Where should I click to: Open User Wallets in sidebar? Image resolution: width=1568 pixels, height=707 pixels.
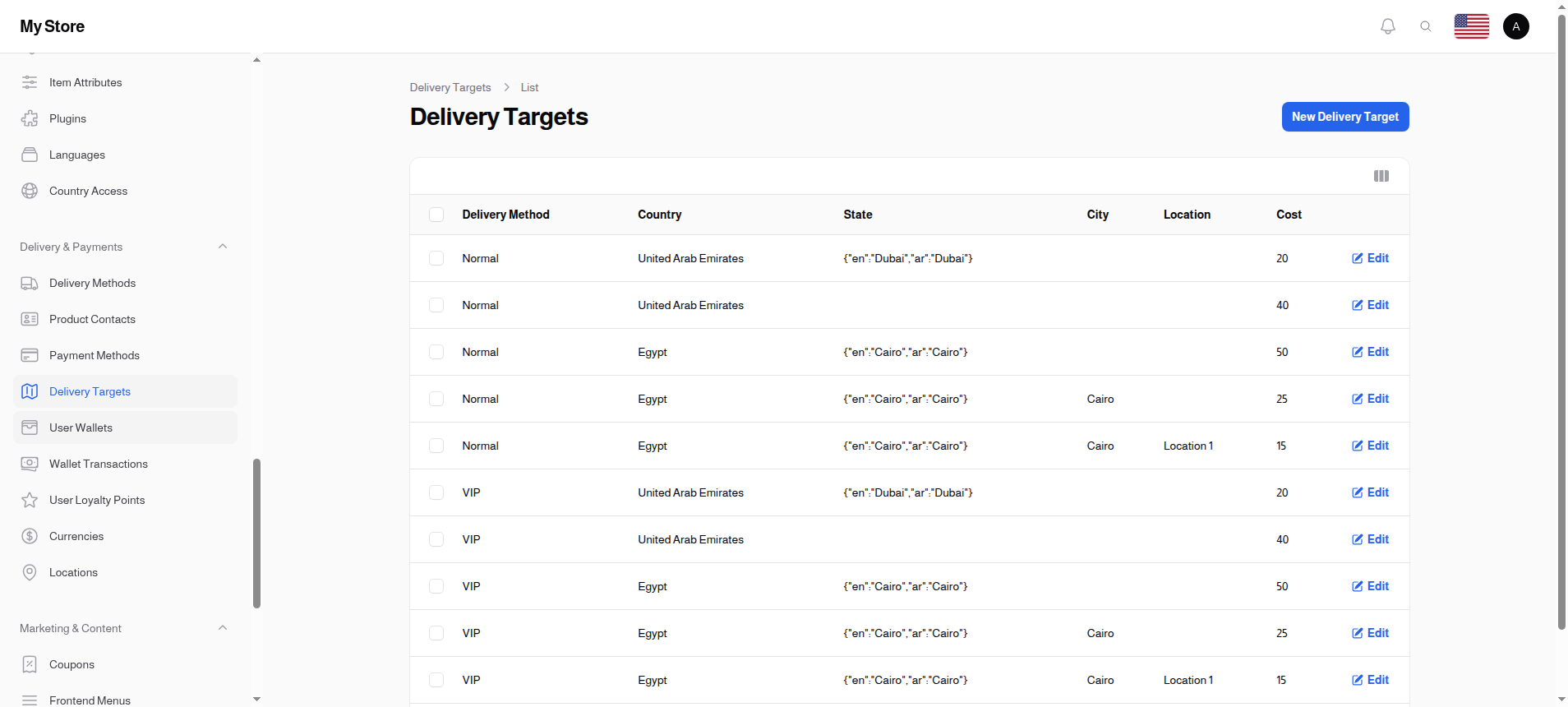[x=125, y=427]
